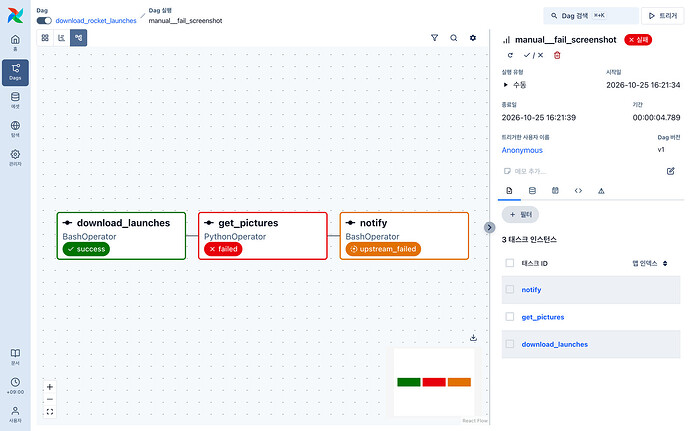
Task: Click the orange block in minimap
Action: (459, 382)
